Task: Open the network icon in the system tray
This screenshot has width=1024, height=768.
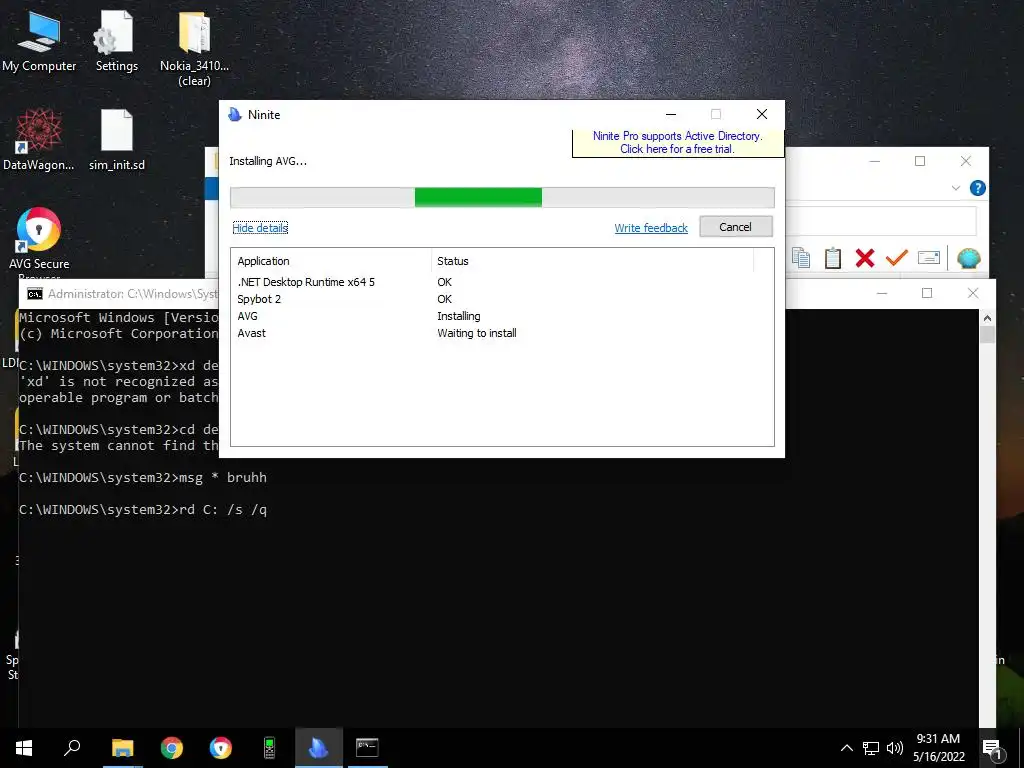Action: (x=871, y=748)
